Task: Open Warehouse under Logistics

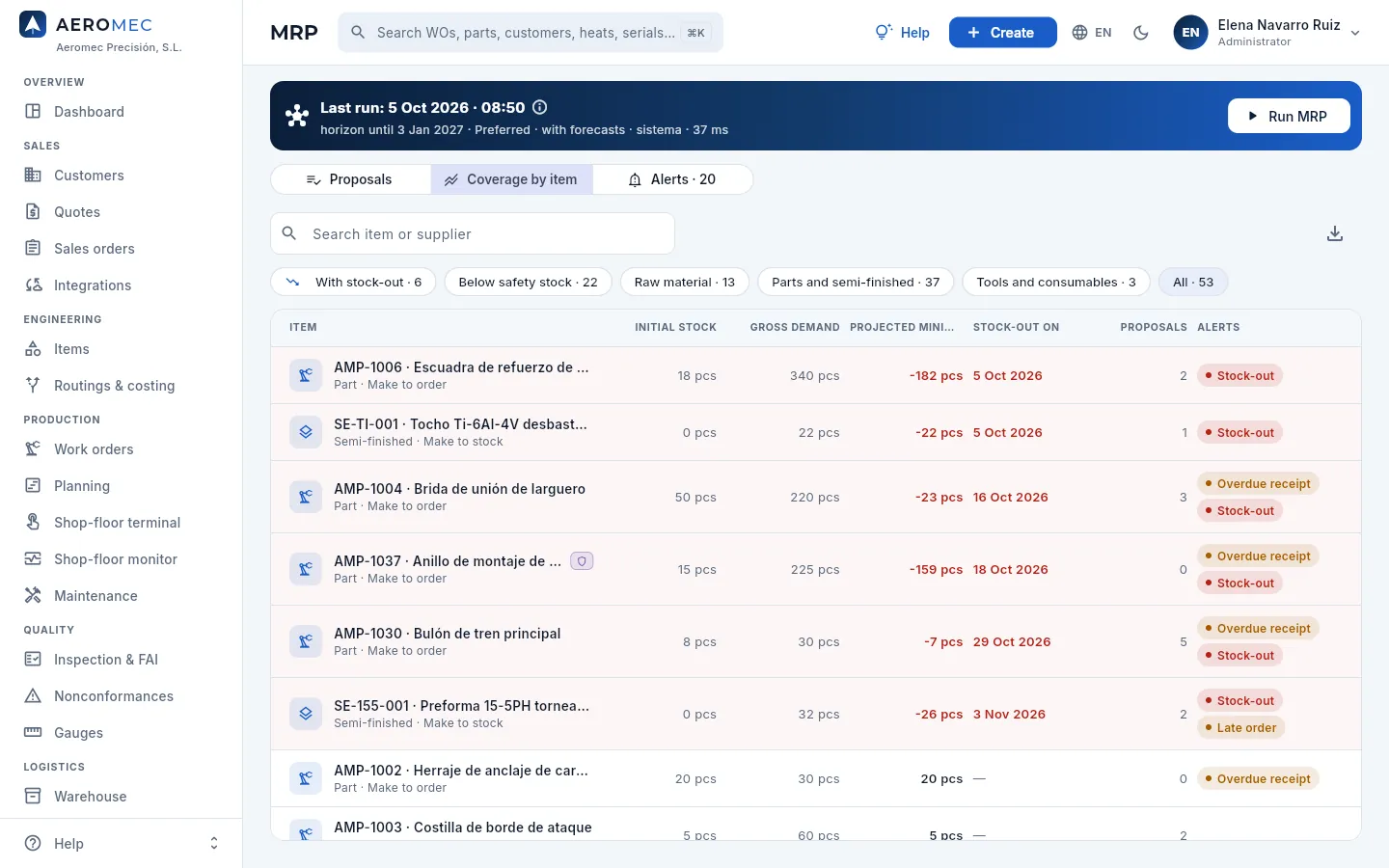Action: (x=121, y=797)
